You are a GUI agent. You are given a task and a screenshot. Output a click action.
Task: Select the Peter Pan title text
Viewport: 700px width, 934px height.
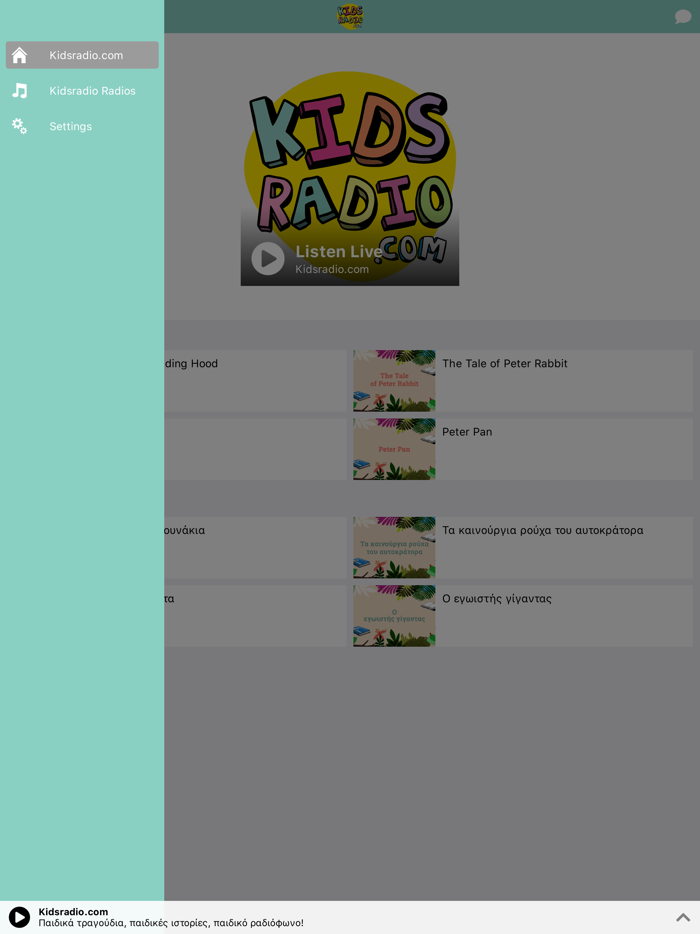pyautogui.click(x=467, y=432)
